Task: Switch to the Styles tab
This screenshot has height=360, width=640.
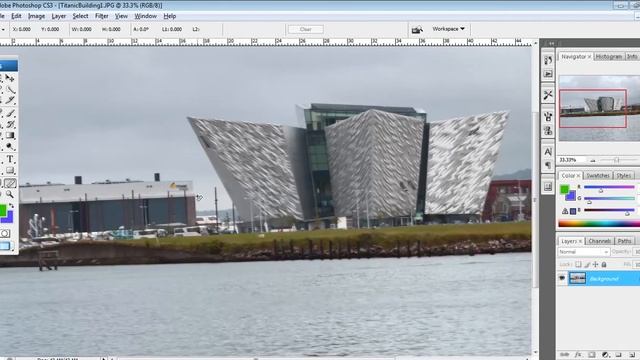Action: pos(623,176)
